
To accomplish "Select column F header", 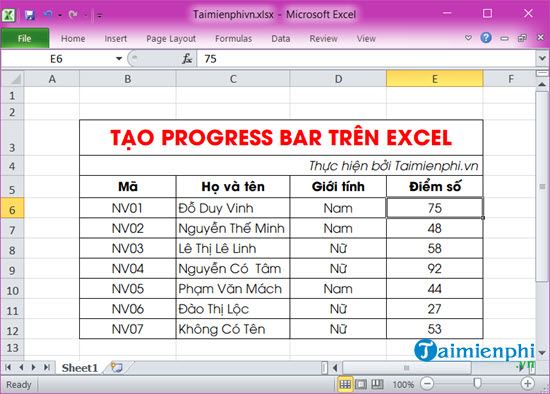I will (511, 79).
